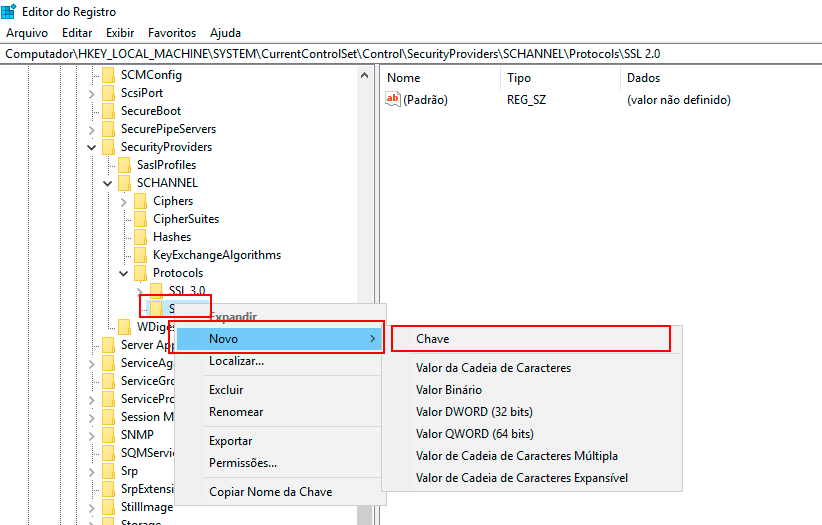Click the (Padrão) string value icon
This screenshot has width=822, height=525.
point(393,99)
